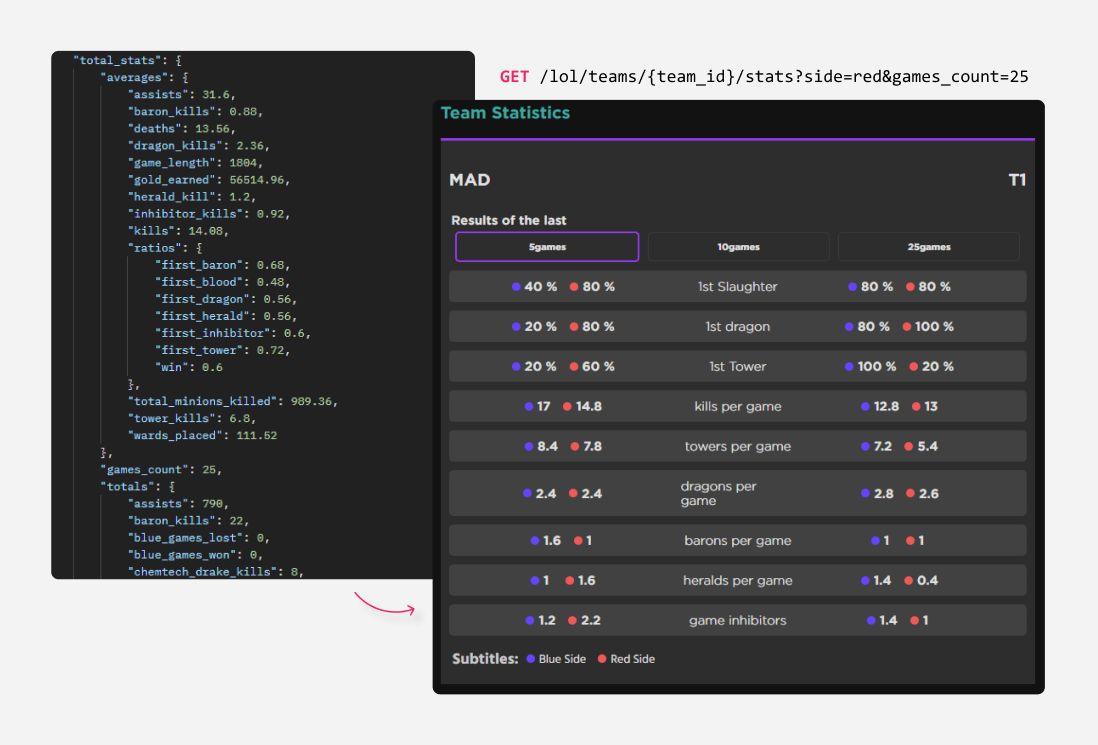Click the red dot near 2.2 game inhibitors

574,620
